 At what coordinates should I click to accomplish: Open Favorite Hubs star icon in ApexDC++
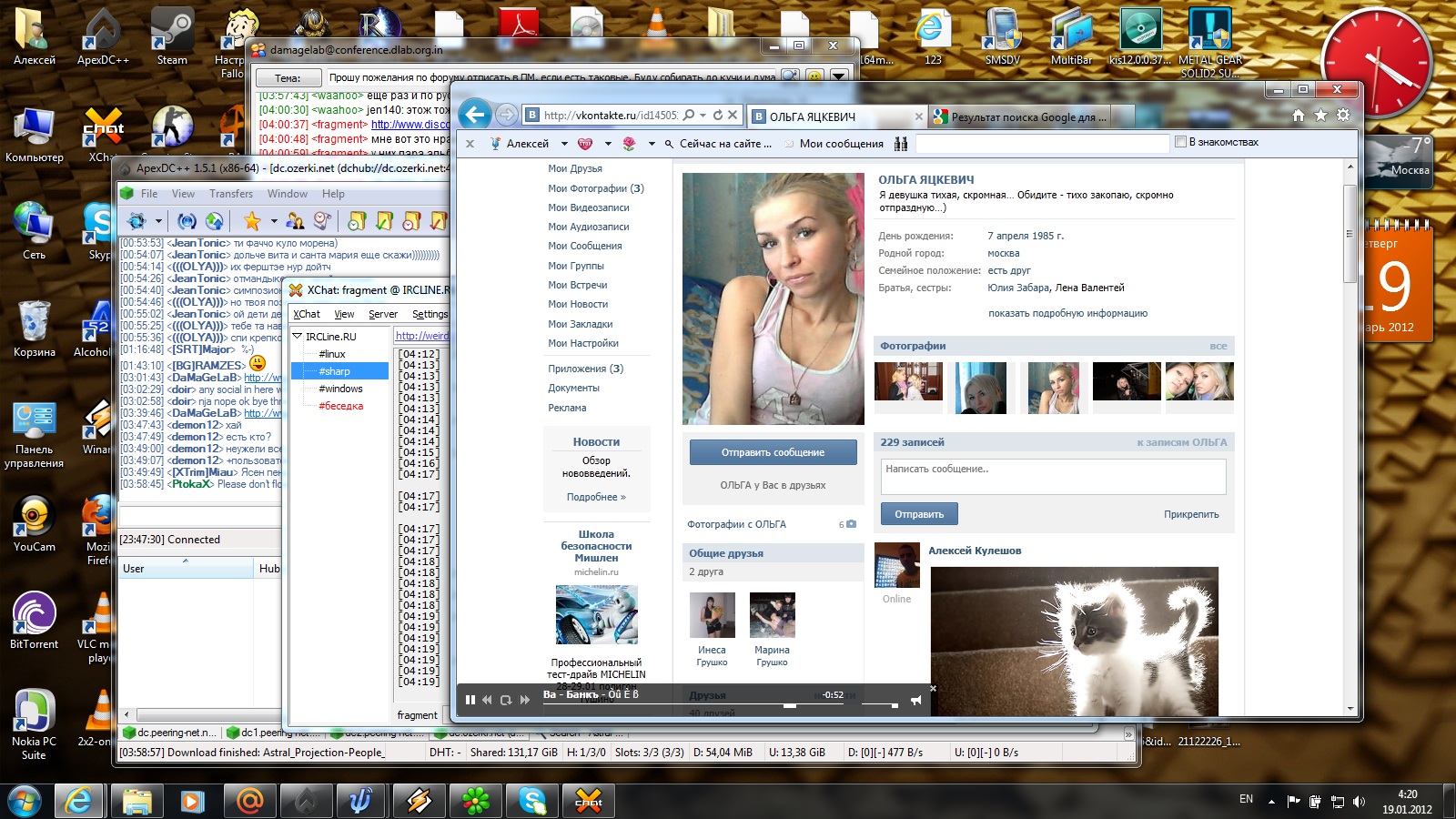(x=252, y=220)
